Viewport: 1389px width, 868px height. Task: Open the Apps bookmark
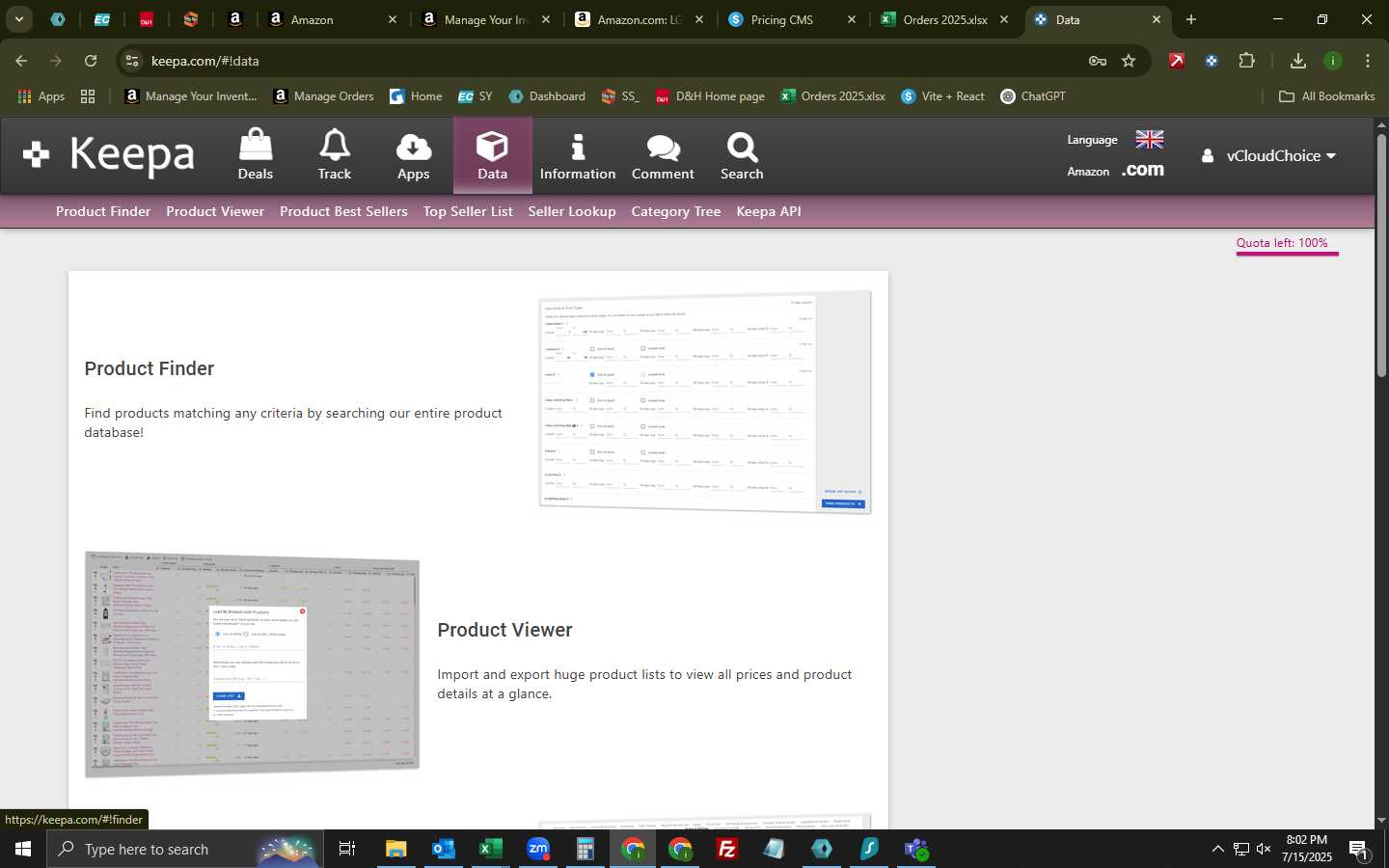41,96
